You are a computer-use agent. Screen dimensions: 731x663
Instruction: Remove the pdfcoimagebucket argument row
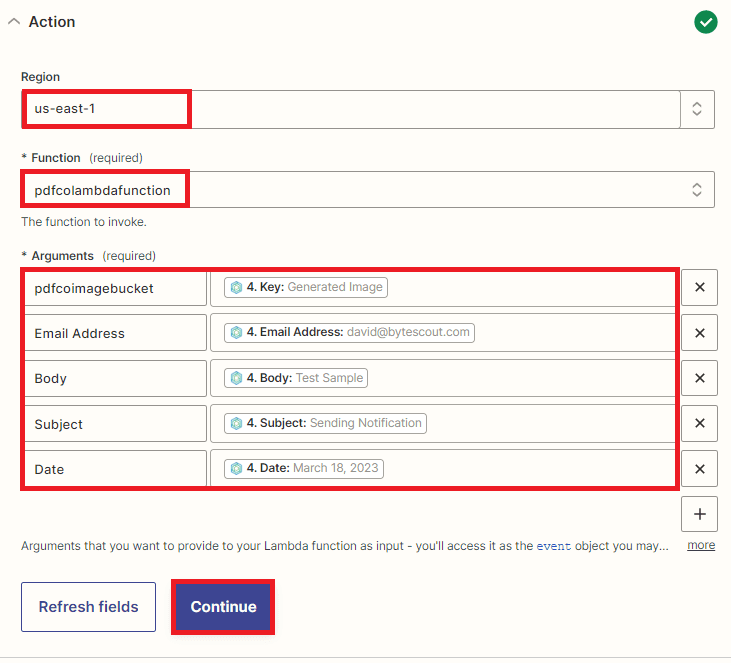[699, 288]
